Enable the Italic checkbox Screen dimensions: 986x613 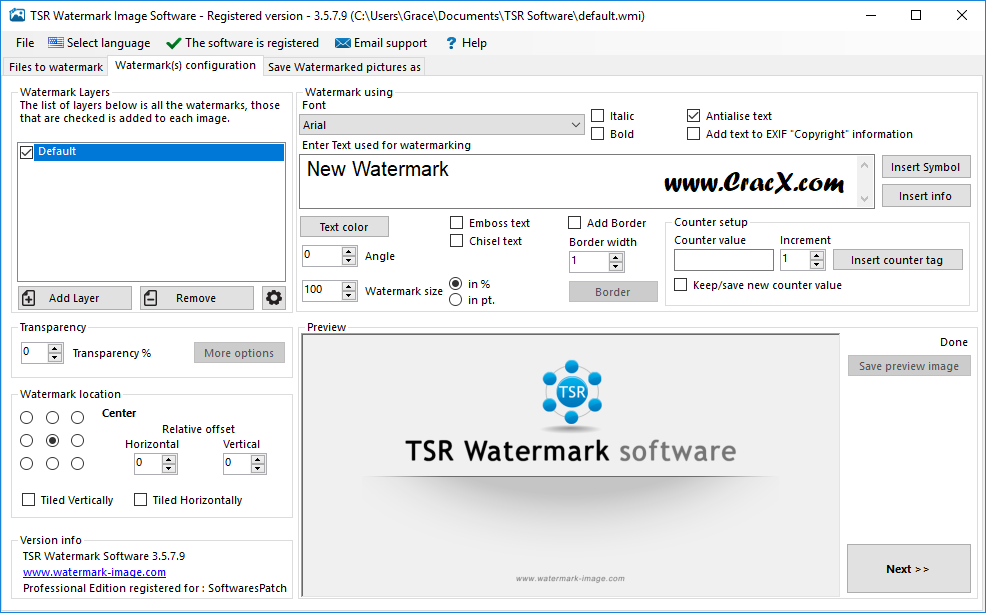(597, 116)
